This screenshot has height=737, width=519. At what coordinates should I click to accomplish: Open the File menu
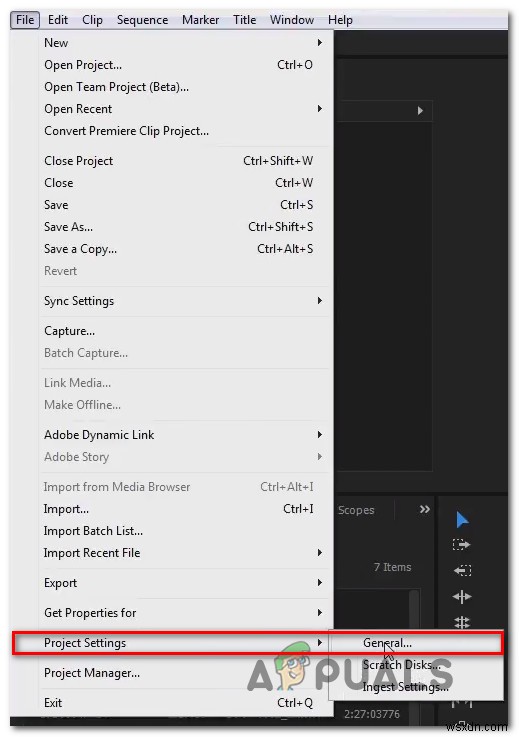click(x=25, y=20)
